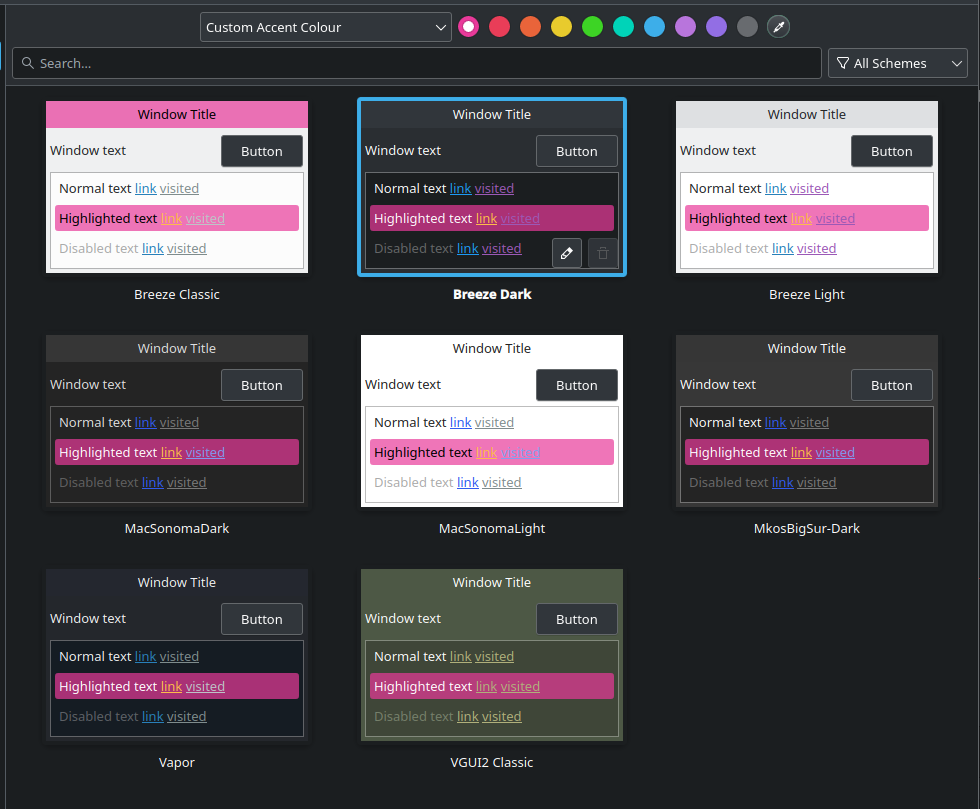Click Normal text row in Vapor preview
Screen dimensions: 980x809
click(177, 656)
